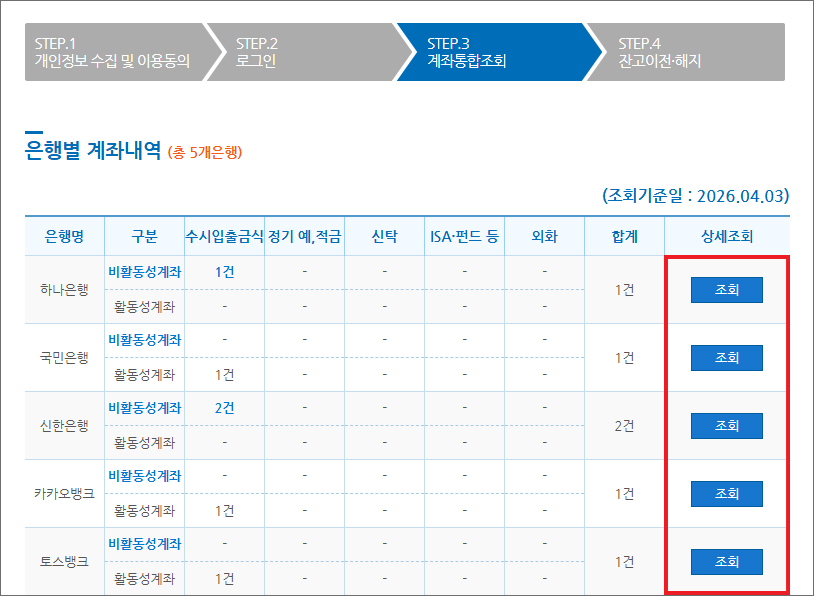Click 하나은행 비활성계좌 수시입출금식 1건
The height and width of the screenshot is (596, 814).
[224, 272]
